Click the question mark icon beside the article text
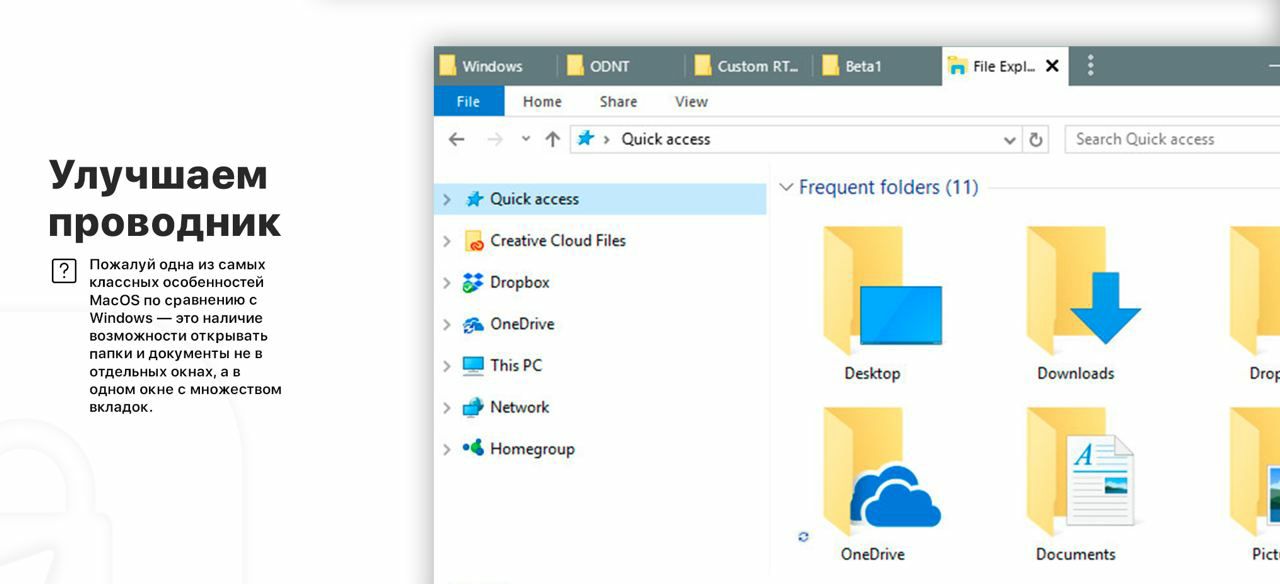The width and height of the screenshot is (1280, 584). 64,271
